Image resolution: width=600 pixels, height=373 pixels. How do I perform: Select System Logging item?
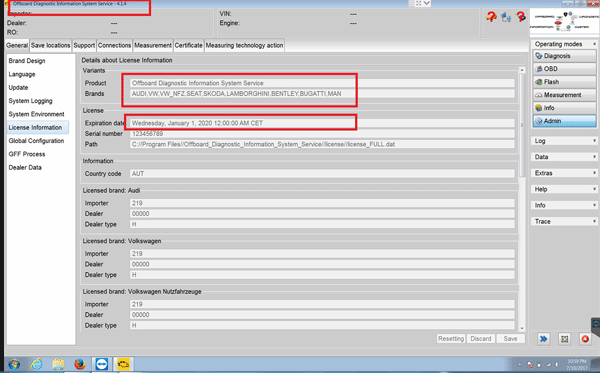tap(31, 101)
